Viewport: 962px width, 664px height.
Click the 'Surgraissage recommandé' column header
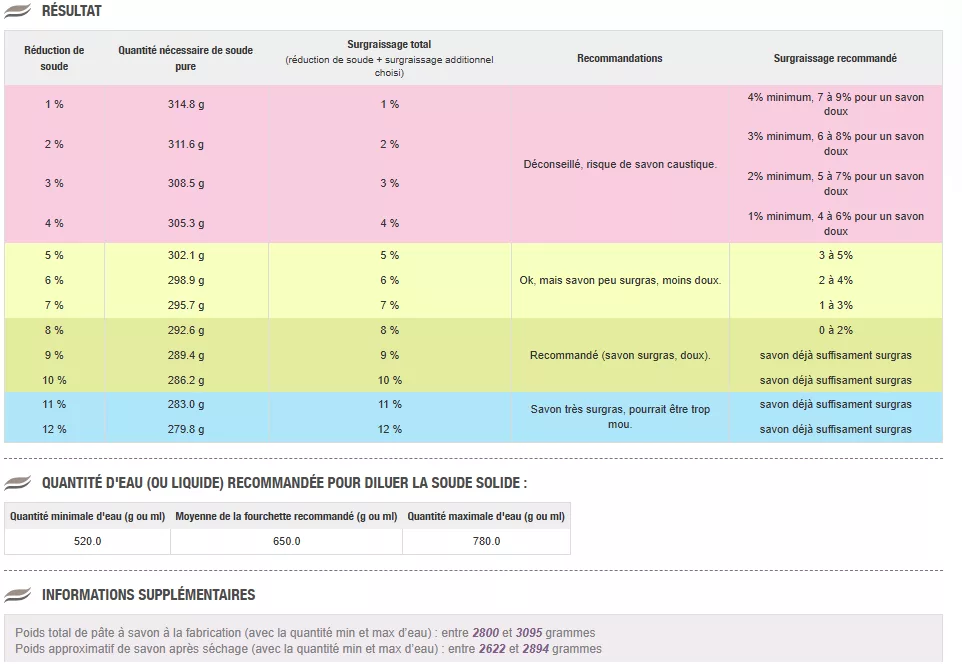point(835,58)
